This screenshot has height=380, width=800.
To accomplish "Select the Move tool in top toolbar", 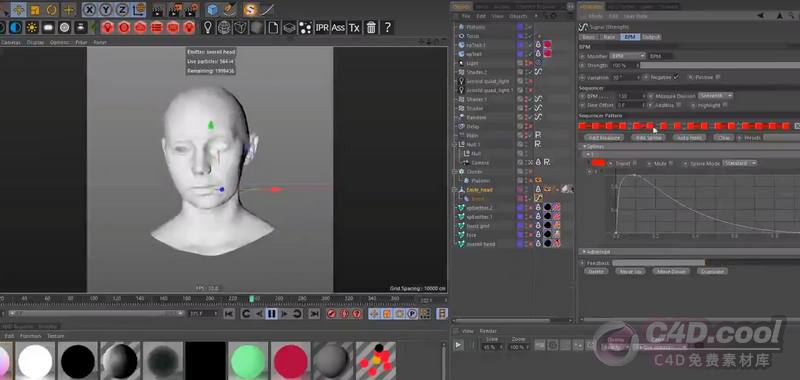I will 18,9.
